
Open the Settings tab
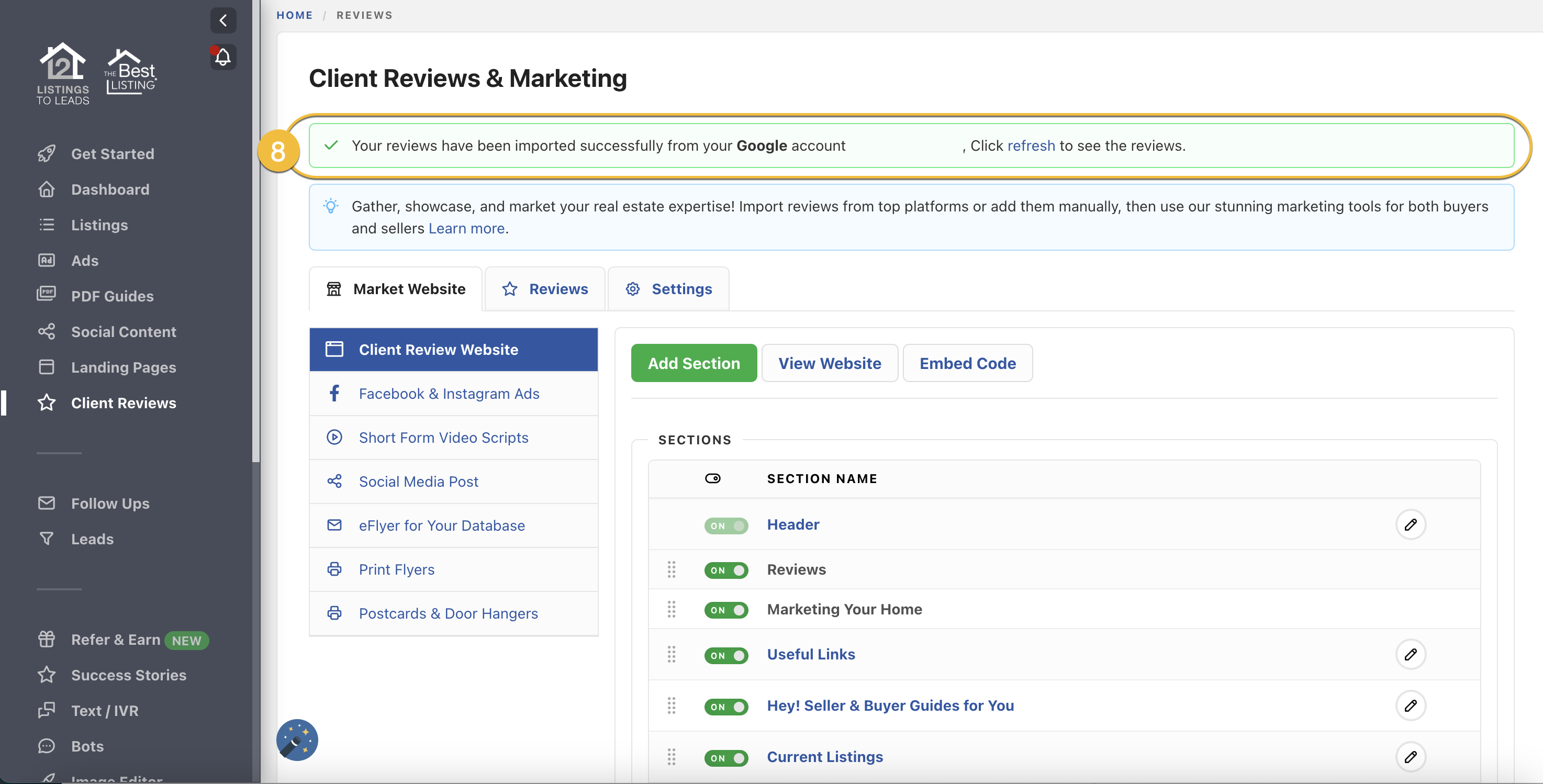tap(668, 289)
